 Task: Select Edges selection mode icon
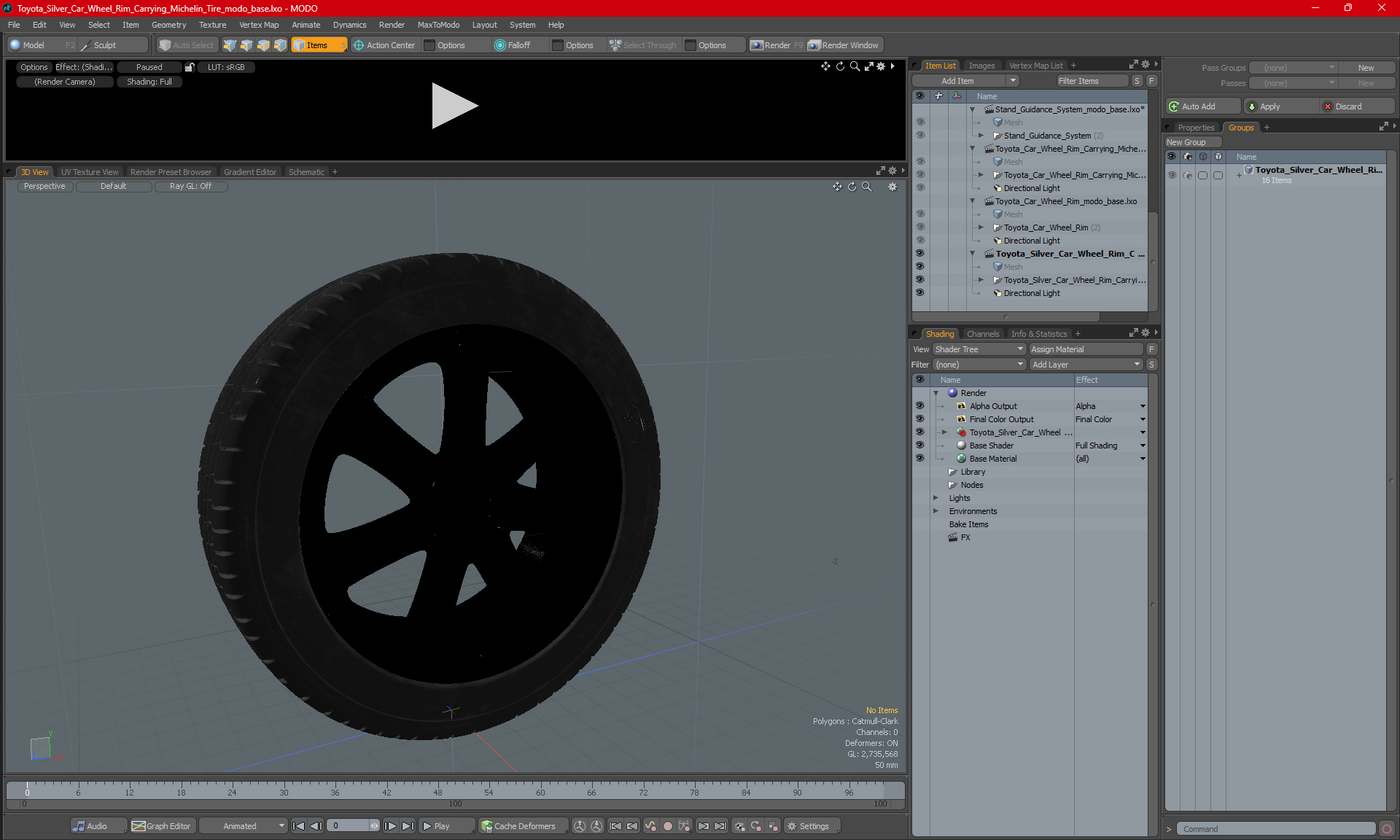[246, 45]
